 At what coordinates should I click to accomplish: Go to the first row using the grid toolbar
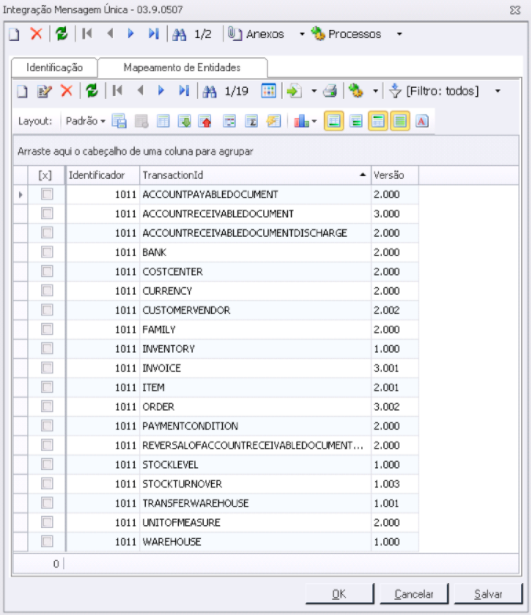[117, 91]
